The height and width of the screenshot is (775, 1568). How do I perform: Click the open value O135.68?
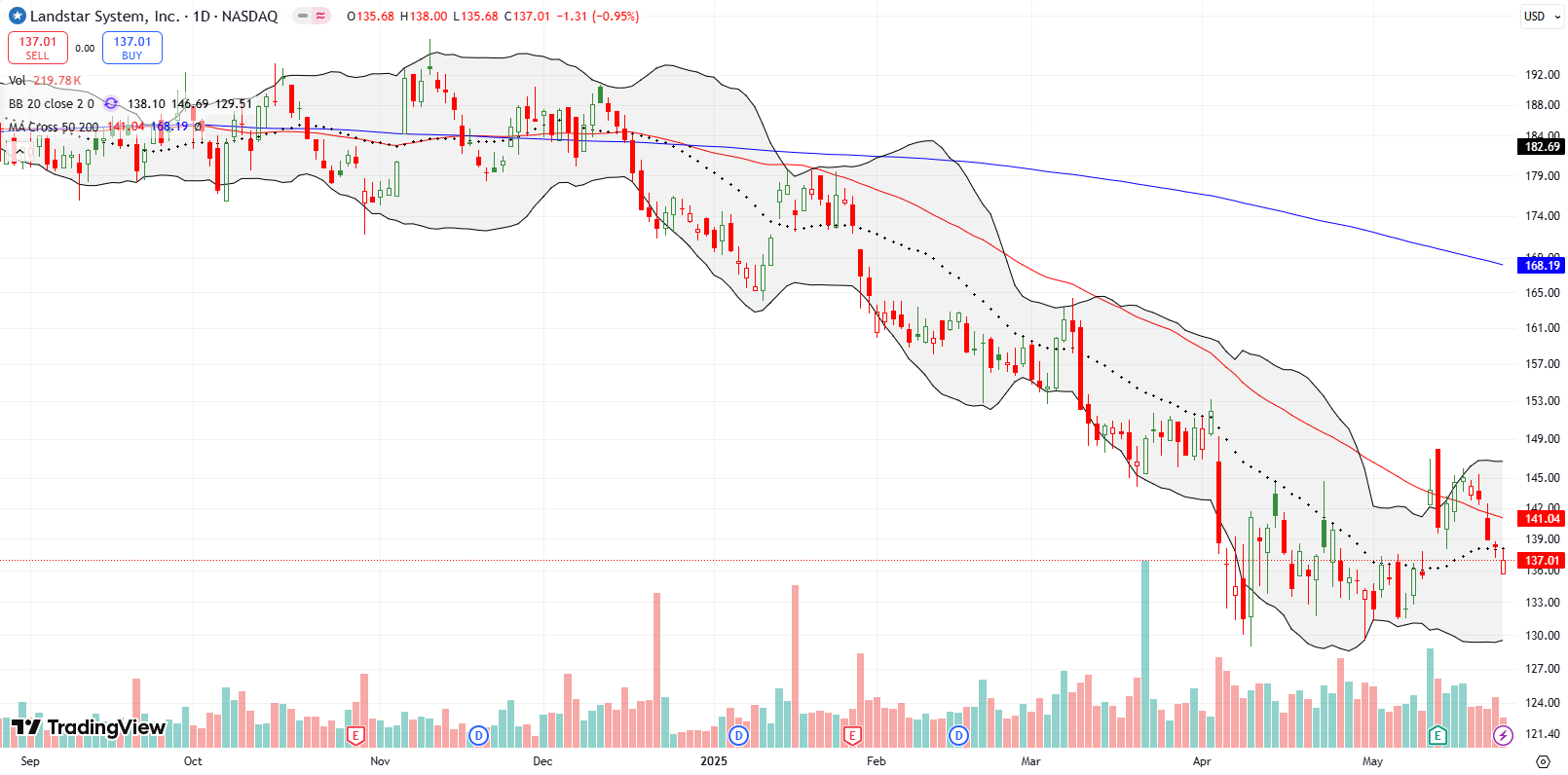[x=371, y=17]
